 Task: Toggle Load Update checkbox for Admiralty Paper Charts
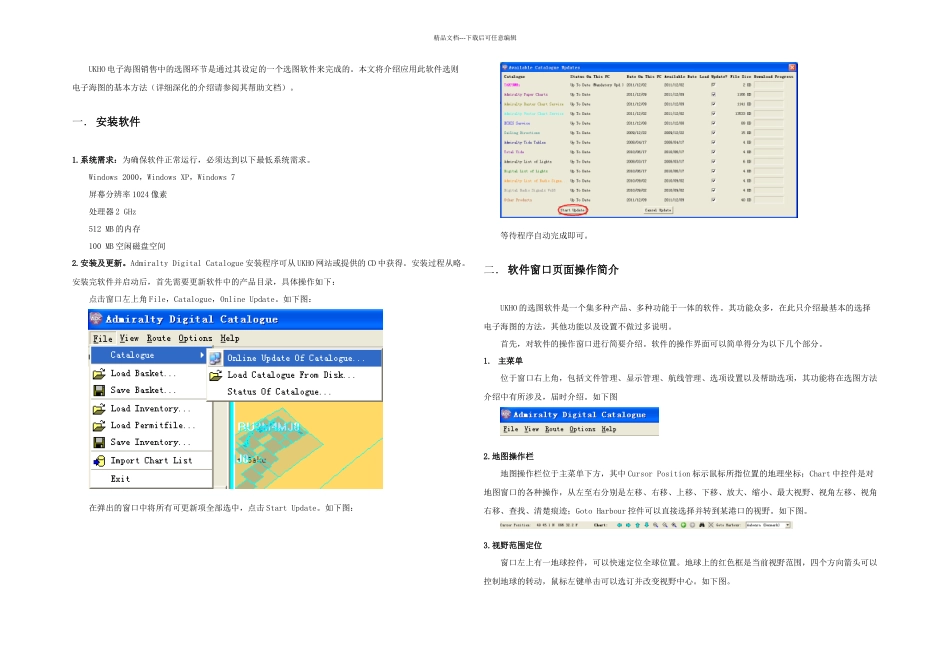click(x=713, y=95)
